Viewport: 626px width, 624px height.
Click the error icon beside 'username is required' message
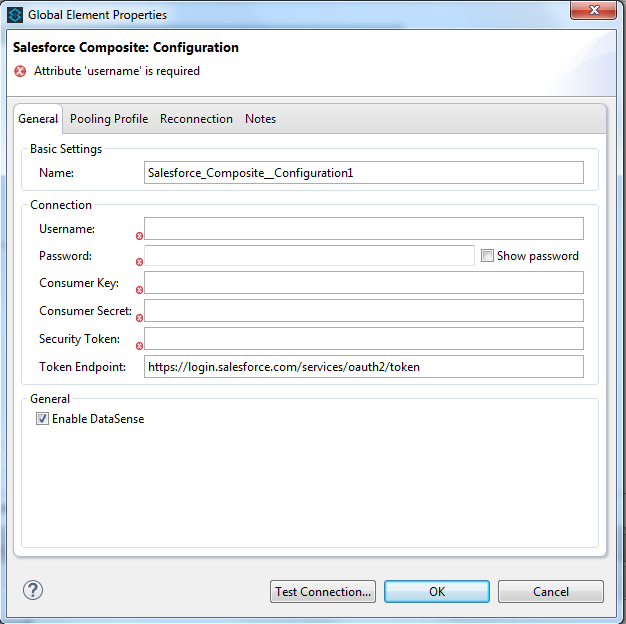click(20, 71)
